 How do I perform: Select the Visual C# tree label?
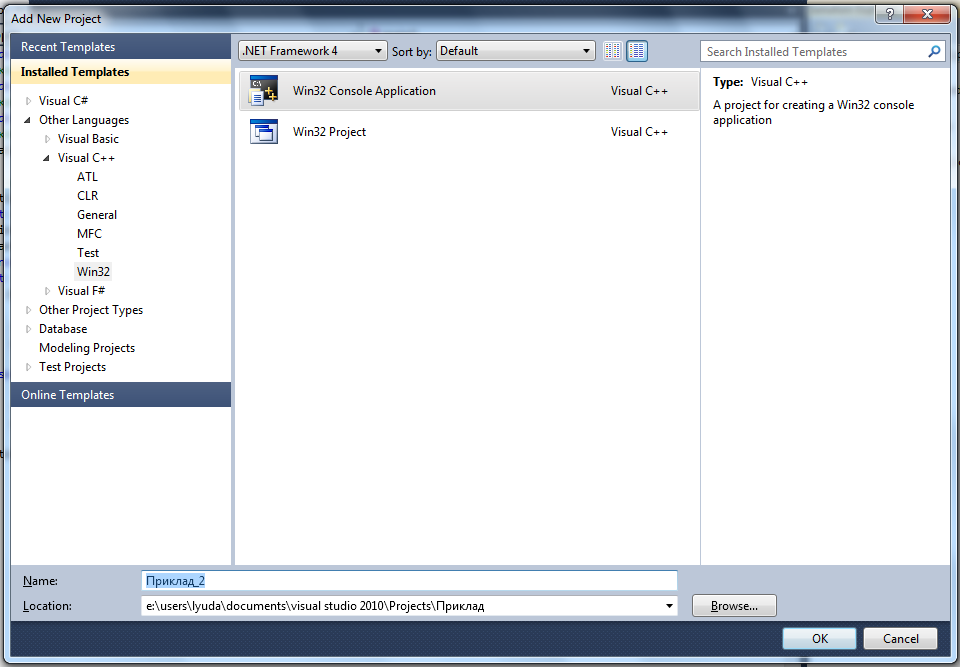63,100
